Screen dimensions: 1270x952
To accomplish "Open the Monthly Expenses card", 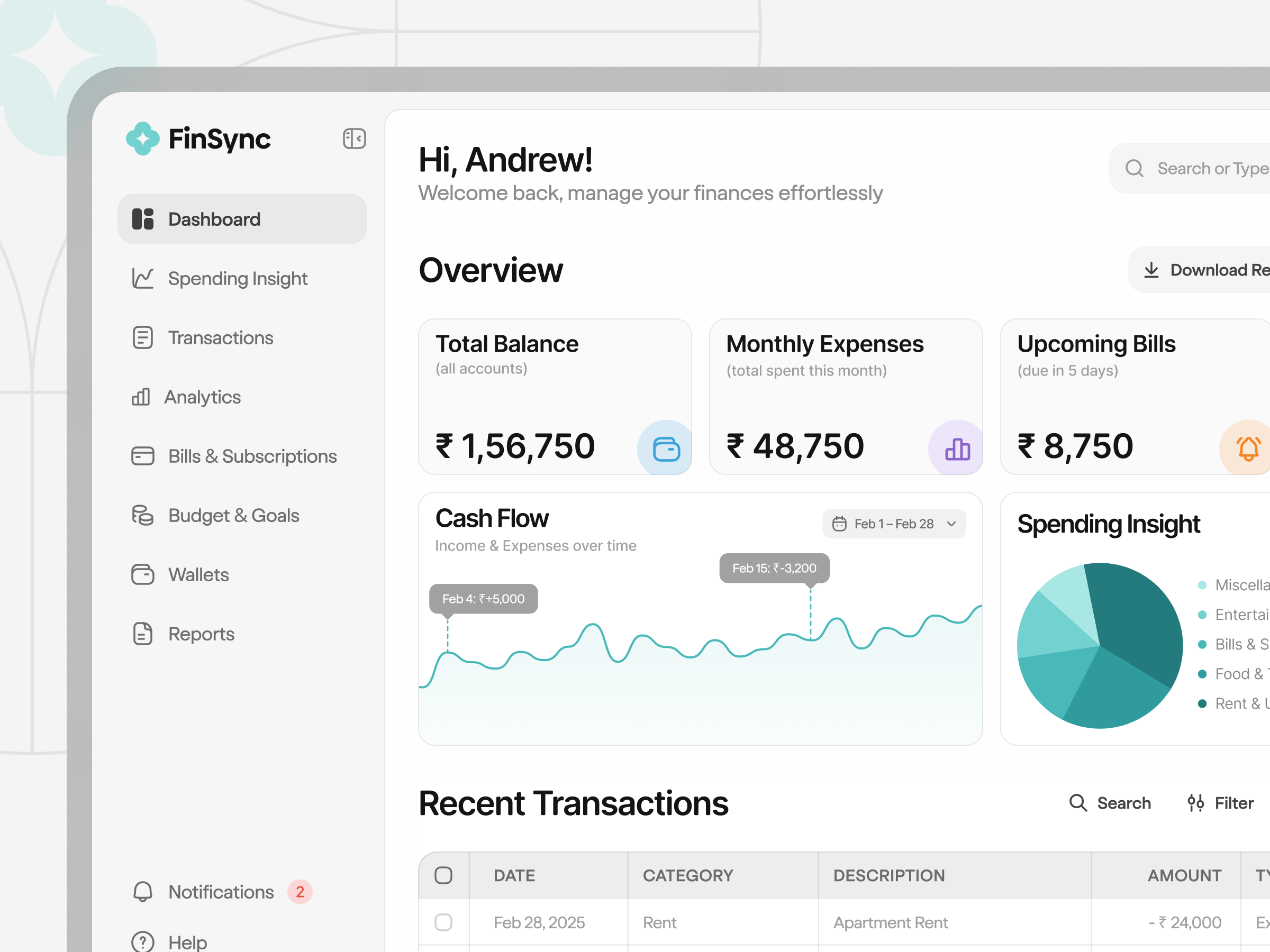I will tap(846, 397).
